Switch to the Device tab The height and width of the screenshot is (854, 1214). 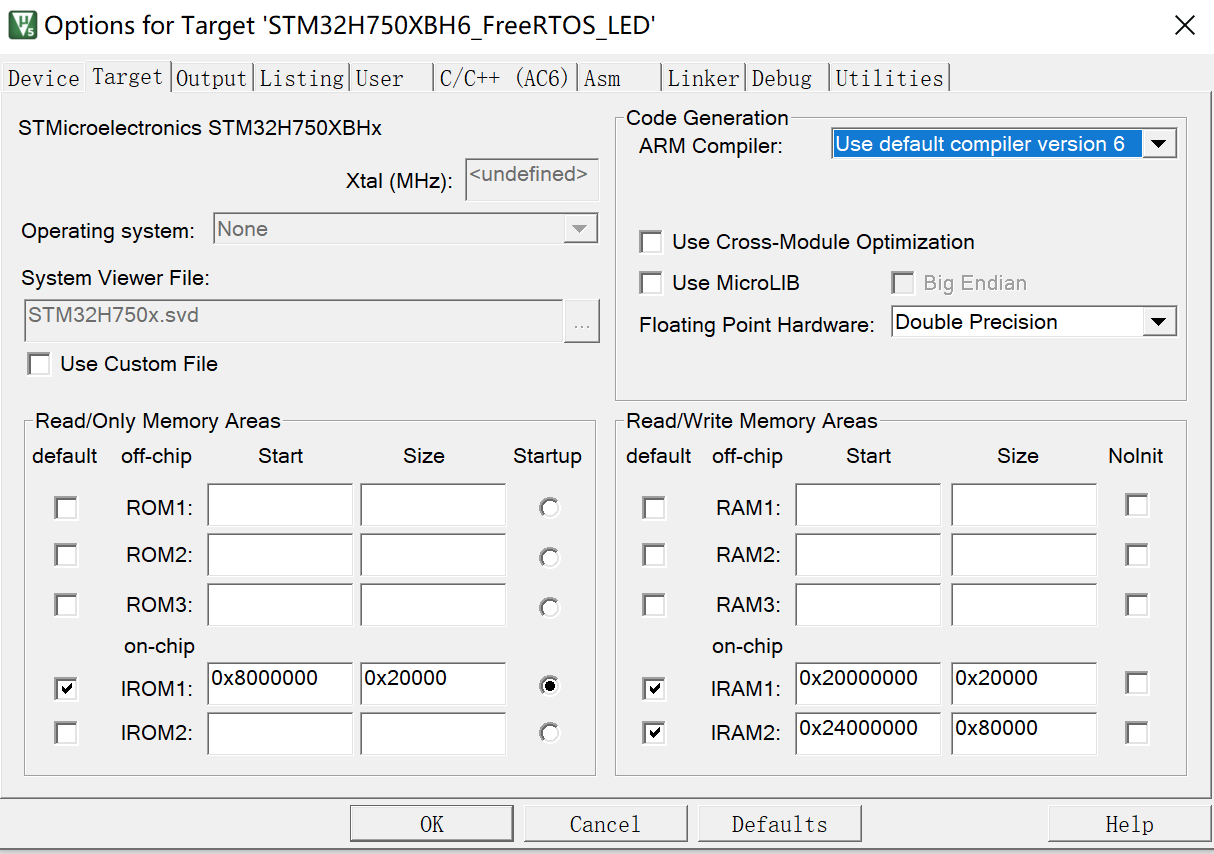click(x=44, y=78)
